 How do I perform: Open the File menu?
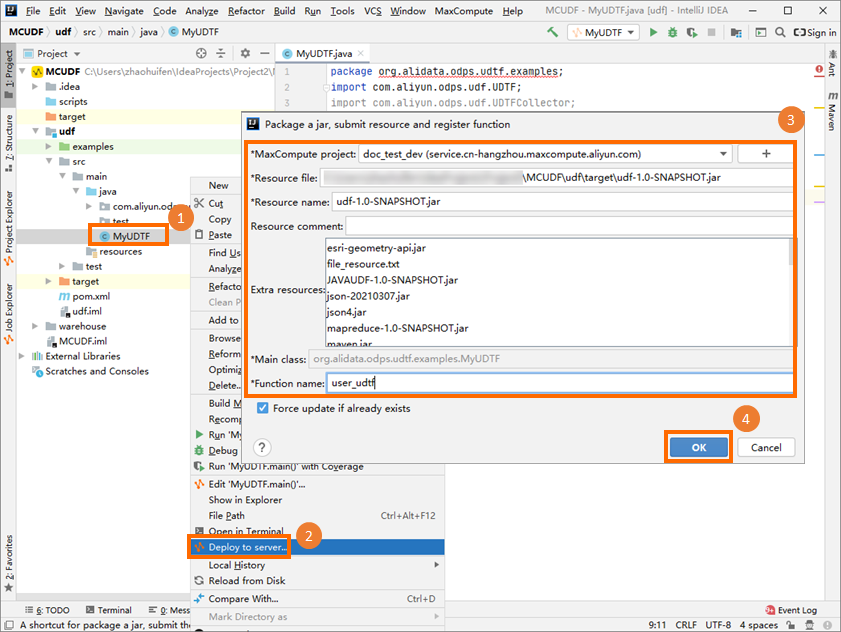click(33, 11)
